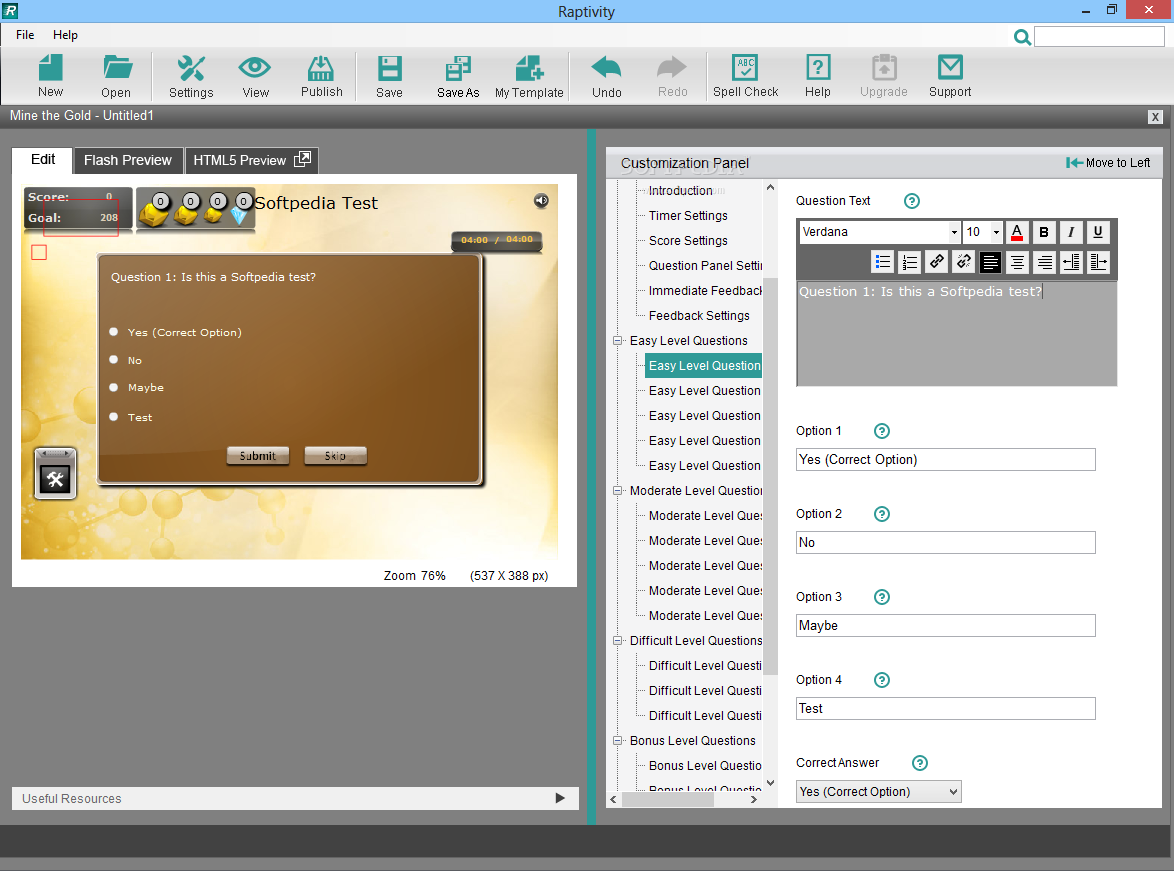Screen dimensions: 1174x871
Task: Select Timer Settings in the tree
Action: point(688,216)
